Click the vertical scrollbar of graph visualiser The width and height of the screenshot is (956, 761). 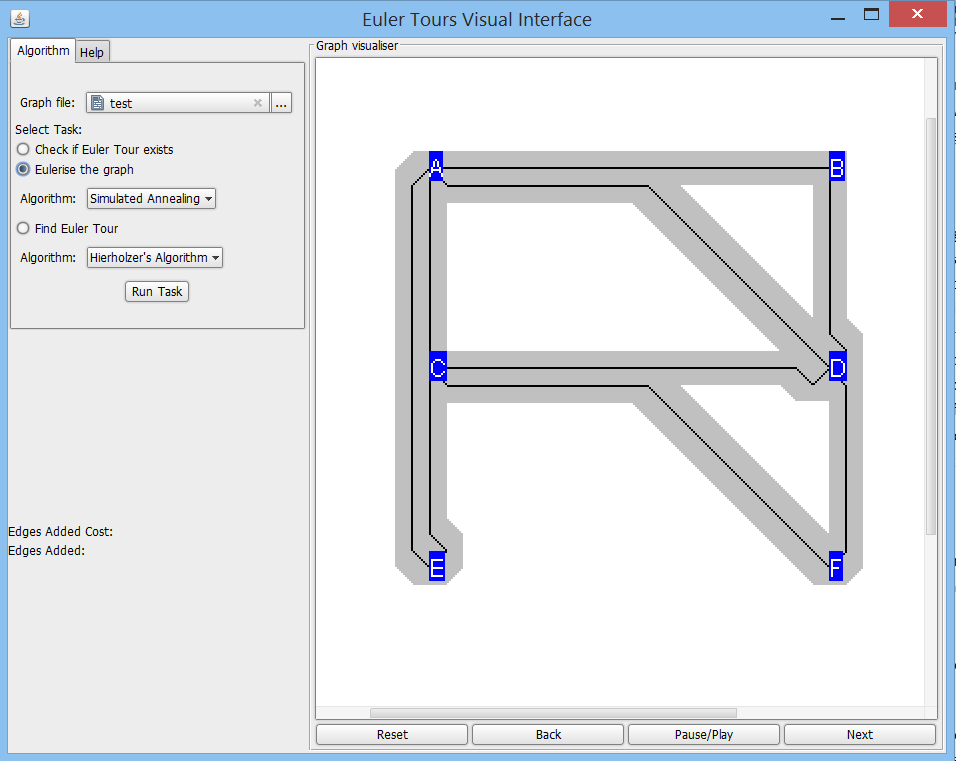pyautogui.click(x=931, y=326)
